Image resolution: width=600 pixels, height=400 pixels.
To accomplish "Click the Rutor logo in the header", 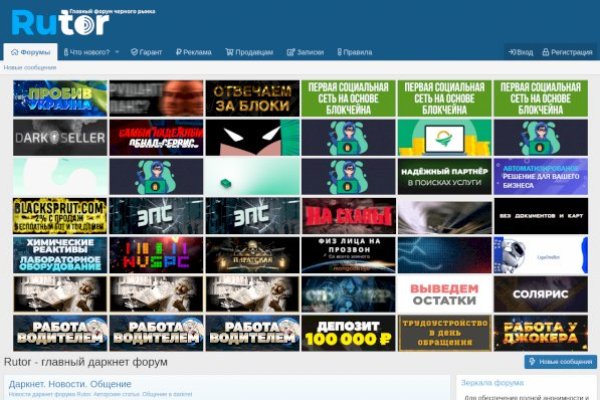I will tap(59, 21).
